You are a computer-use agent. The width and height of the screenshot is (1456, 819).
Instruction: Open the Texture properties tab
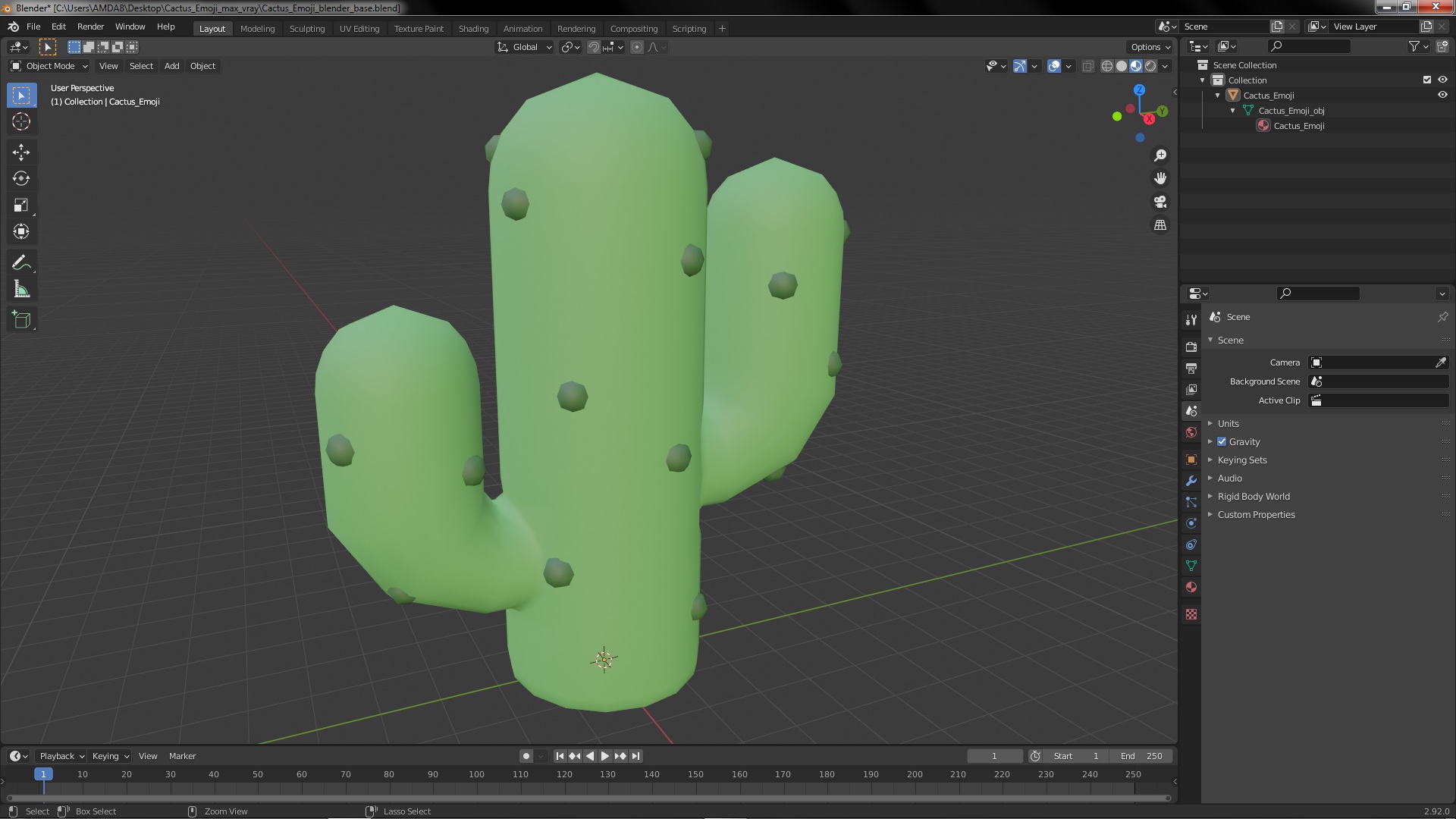(1191, 614)
